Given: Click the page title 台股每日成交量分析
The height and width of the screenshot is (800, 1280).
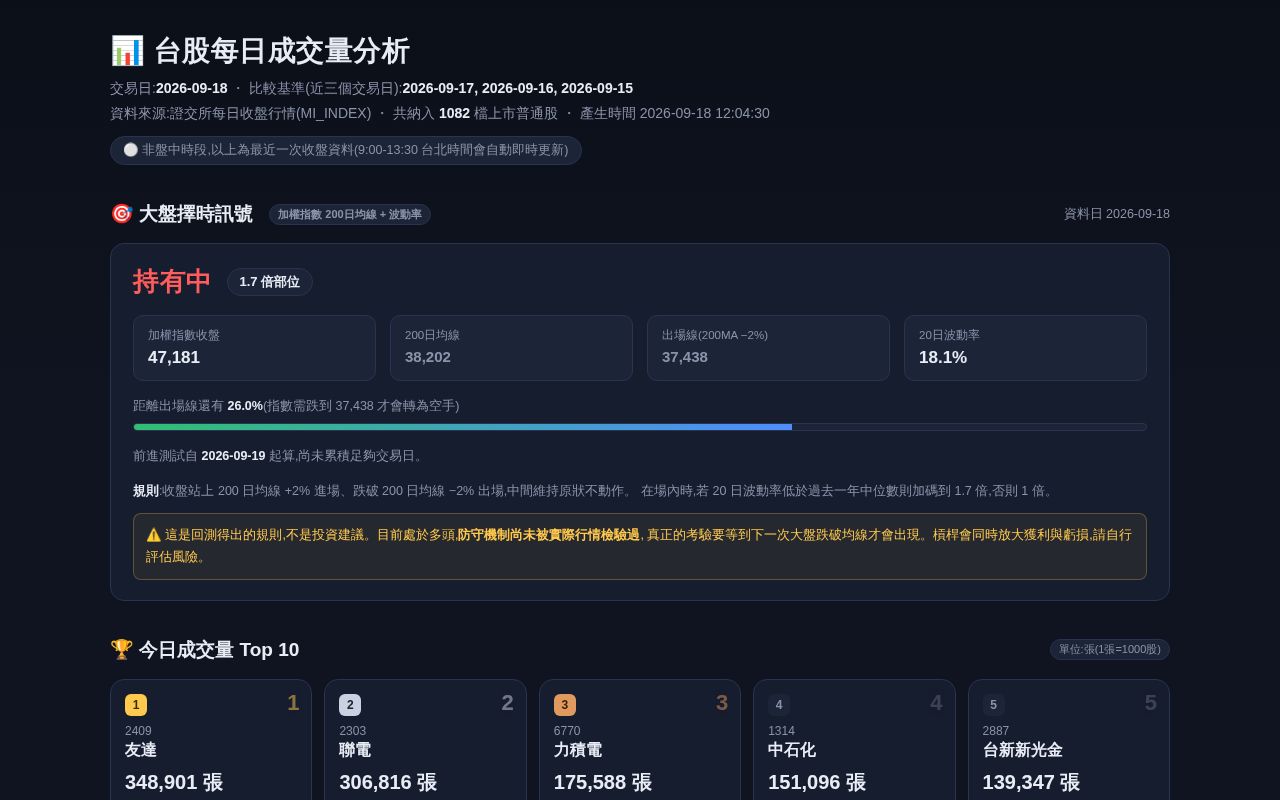Looking at the screenshot, I should point(282,51).
